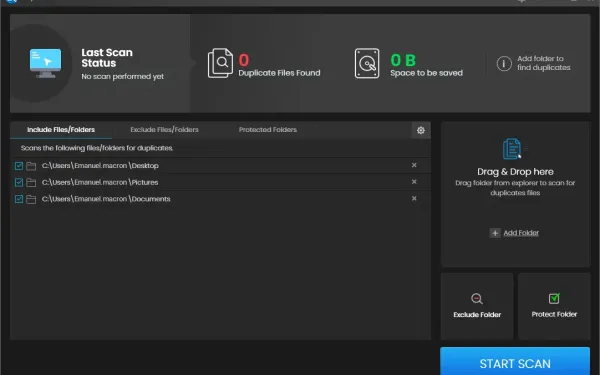Screen dimensions: 600x375
Task: Select the C:\Users\Emanuel.macron\Pictures path
Action: [100, 183]
